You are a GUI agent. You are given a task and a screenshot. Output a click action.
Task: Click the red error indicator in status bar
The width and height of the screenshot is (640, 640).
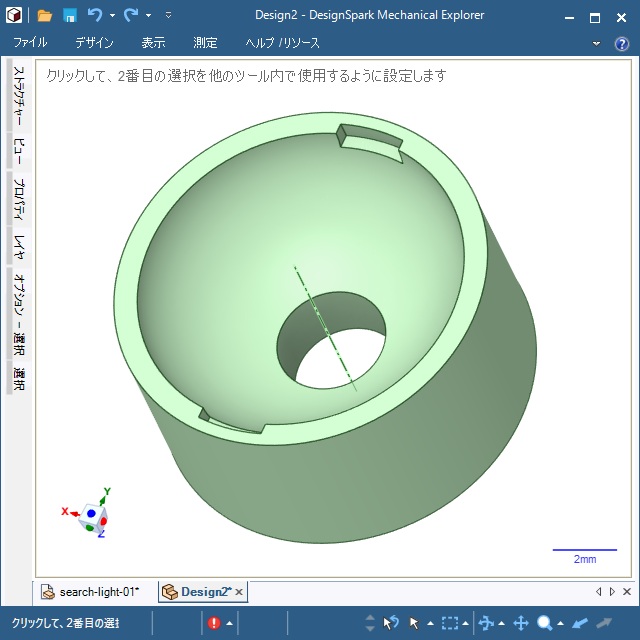pyautogui.click(x=214, y=623)
